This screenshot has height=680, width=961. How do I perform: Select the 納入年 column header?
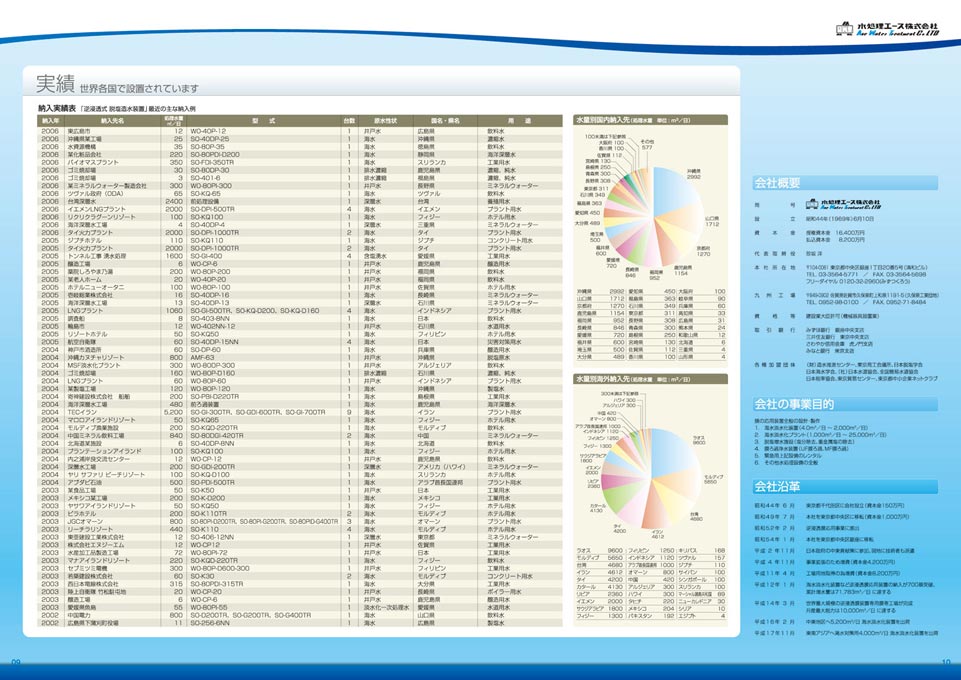click(x=50, y=121)
